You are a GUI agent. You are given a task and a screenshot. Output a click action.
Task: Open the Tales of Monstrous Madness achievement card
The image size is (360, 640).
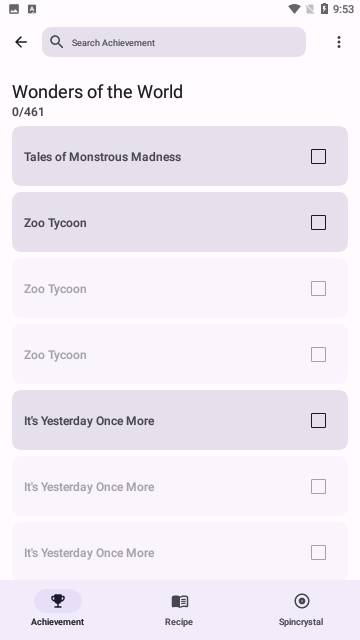point(180,156)
